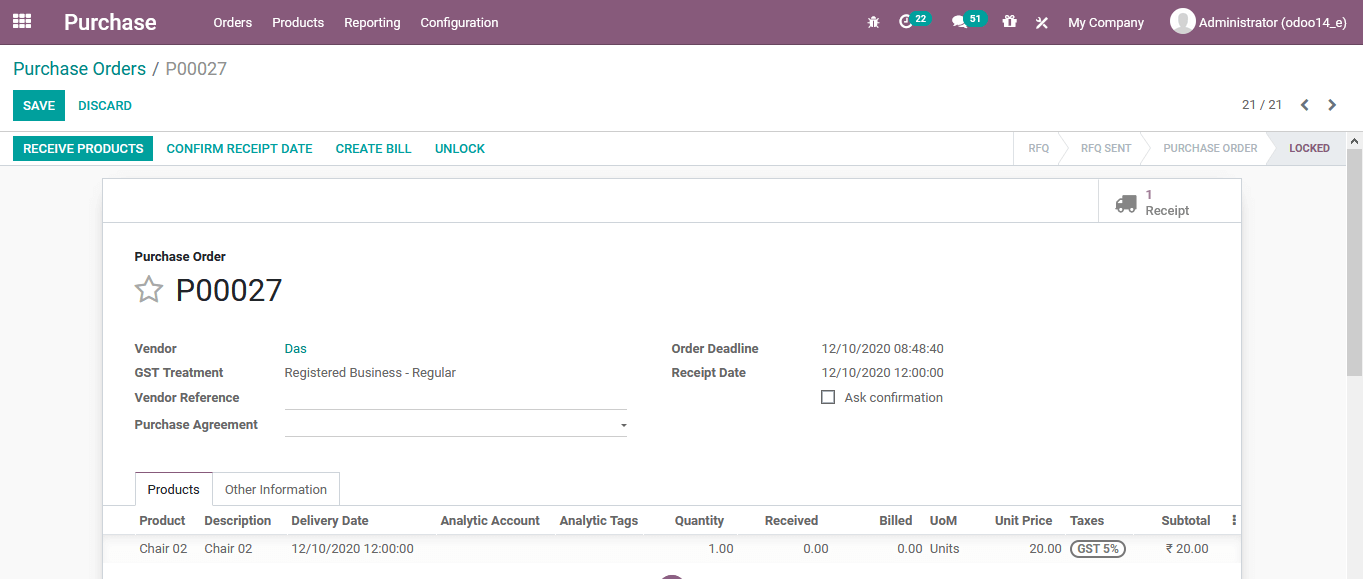Click Registered Business - Regular text
Image resolution: width=1363 pixels, height=579 pixels.
pos(370,373)
